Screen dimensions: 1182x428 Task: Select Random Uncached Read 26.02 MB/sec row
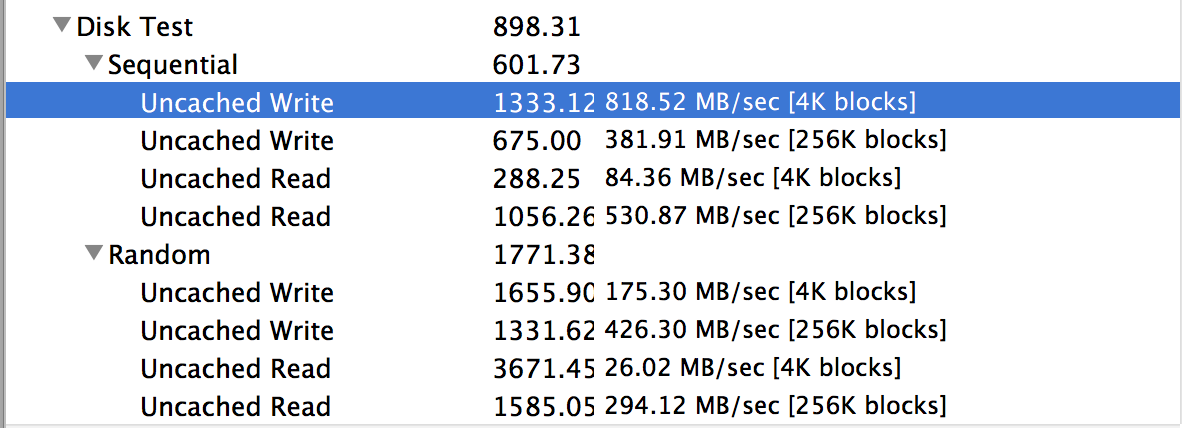(593, 368)
